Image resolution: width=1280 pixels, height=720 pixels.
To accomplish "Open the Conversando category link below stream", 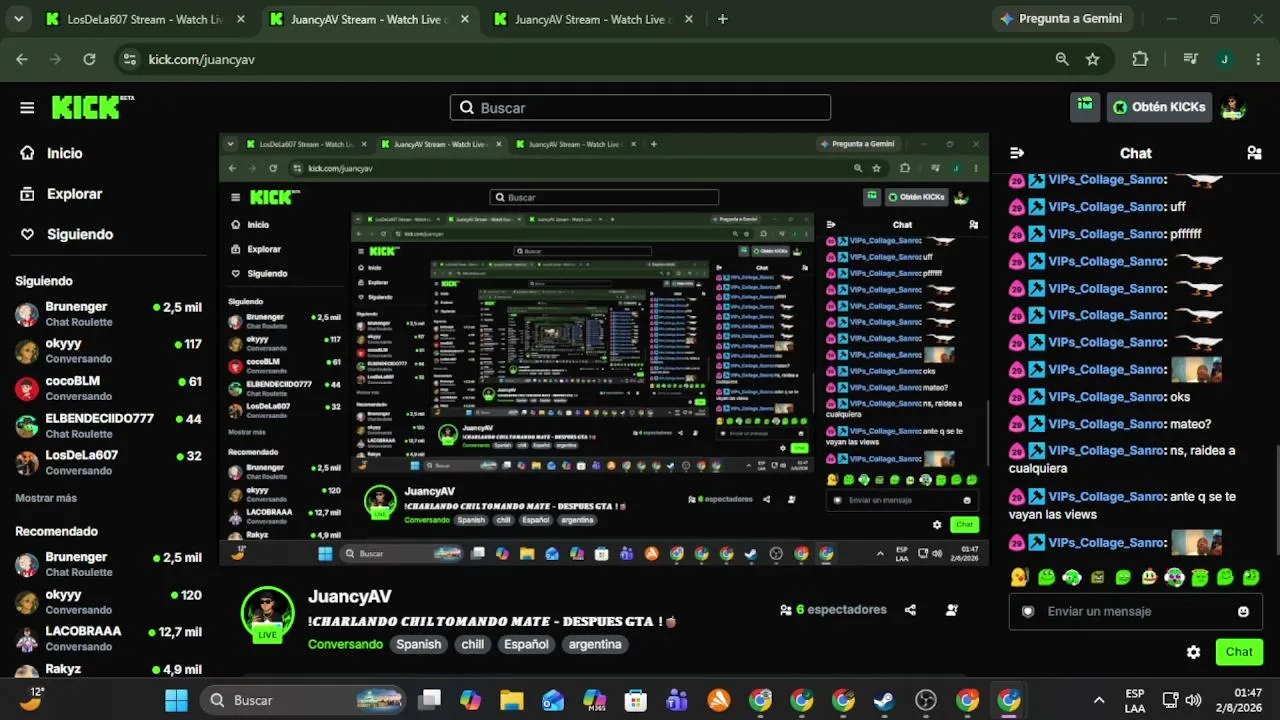I will click(345, 645).
